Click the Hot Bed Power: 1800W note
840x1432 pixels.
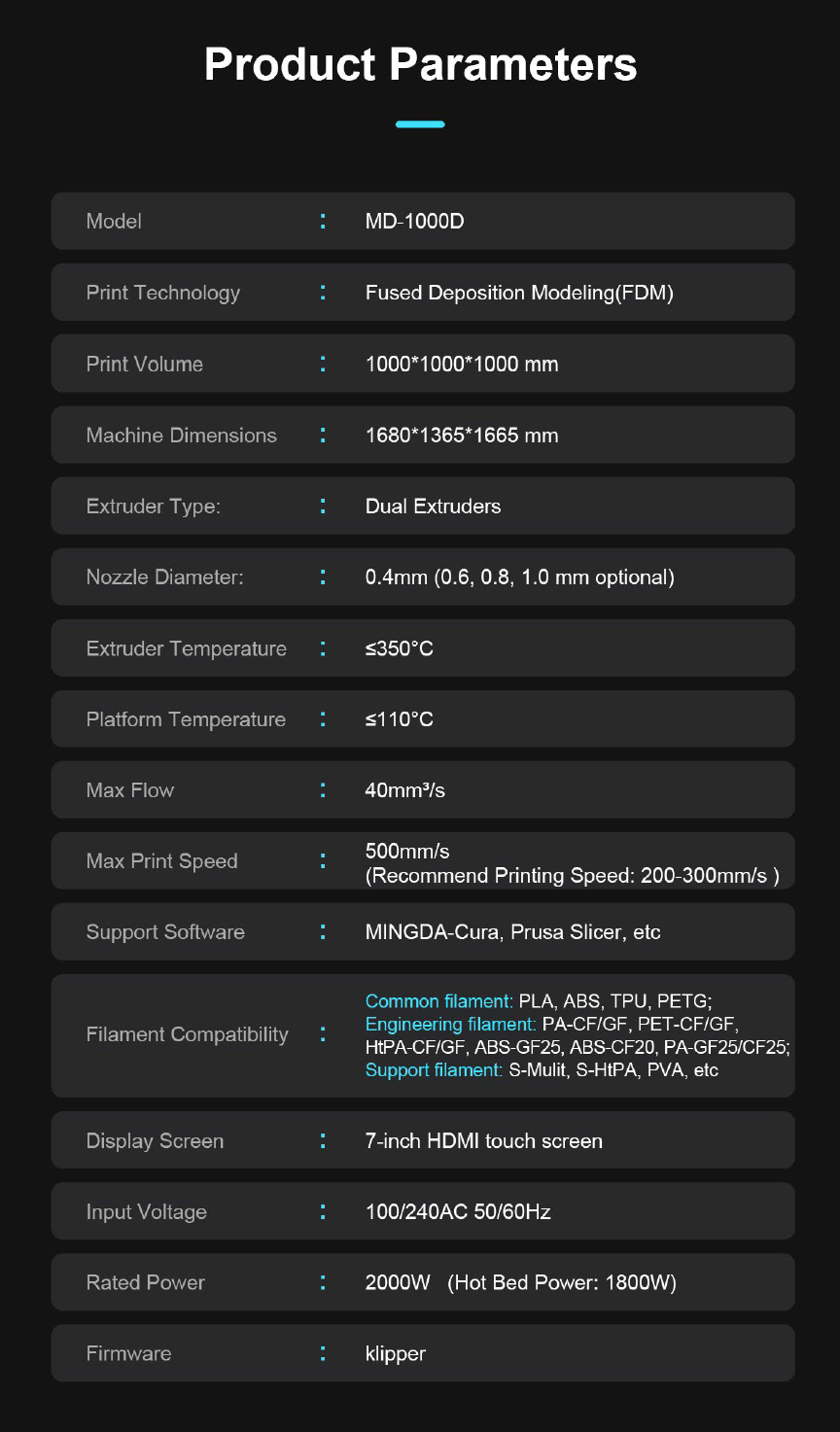pyautogui.click(x=562, y=1283)
